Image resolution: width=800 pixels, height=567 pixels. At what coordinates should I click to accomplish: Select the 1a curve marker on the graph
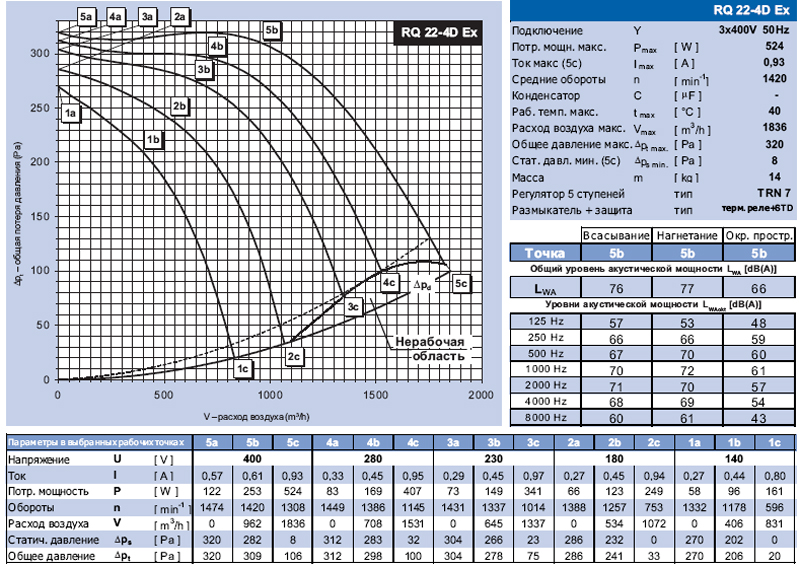coord(70,115)
